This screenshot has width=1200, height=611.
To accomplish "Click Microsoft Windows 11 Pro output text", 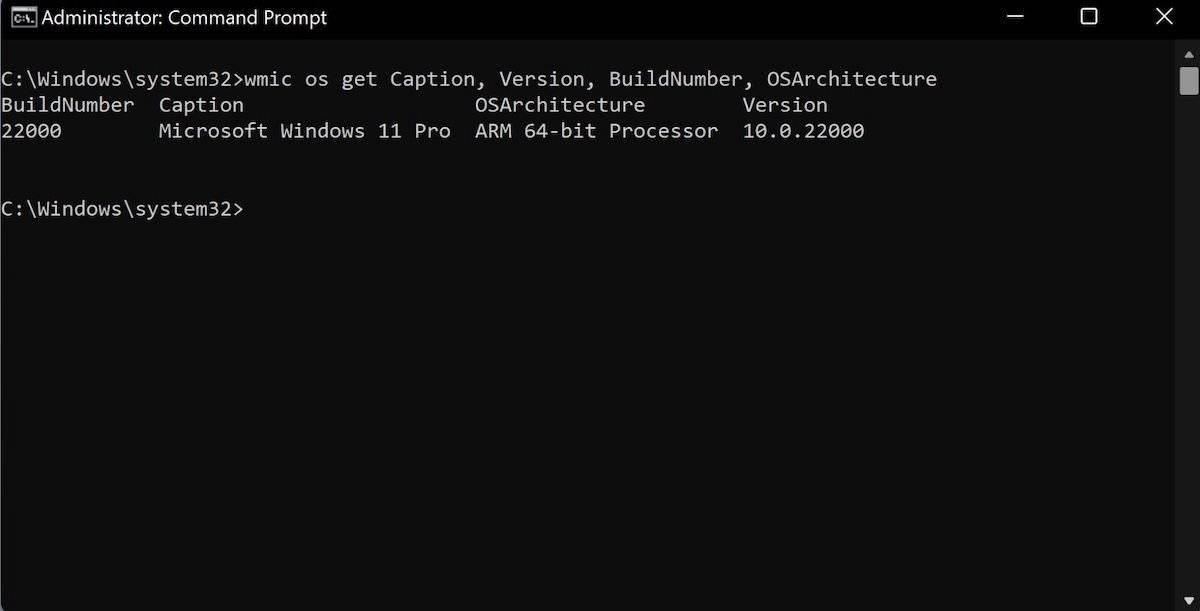I will 302,130.
